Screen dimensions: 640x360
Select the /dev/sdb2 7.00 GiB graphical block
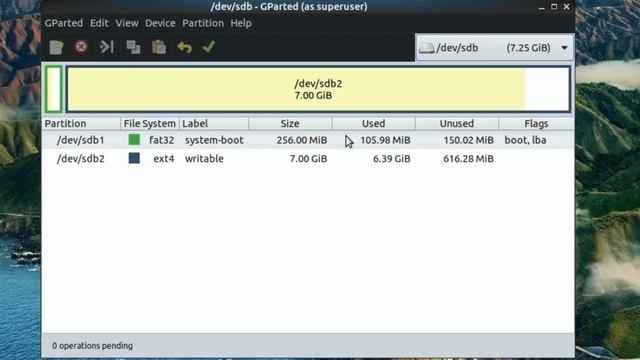pos(318,89)
